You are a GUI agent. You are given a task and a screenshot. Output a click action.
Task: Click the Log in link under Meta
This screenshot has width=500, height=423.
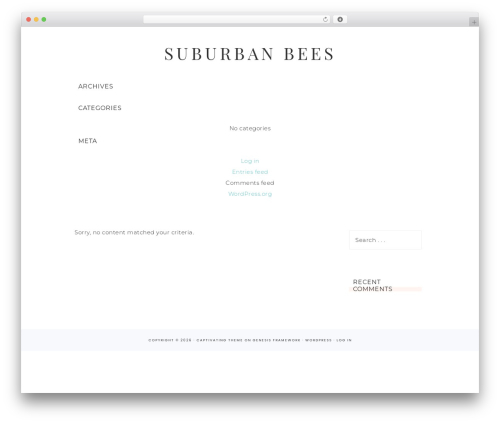[250, 161]
